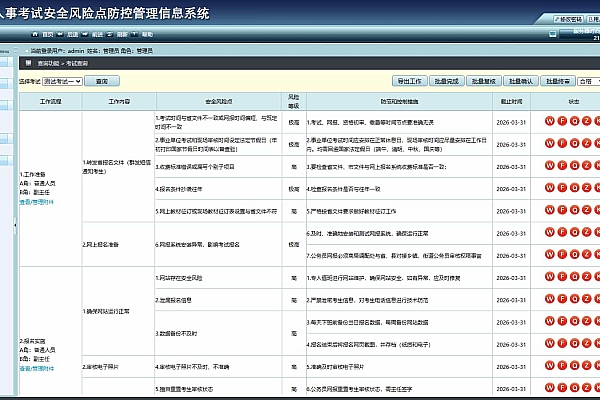The width and height of the screenshot is (600, 400).
Task: Click W status icon in 事业单位考试 risk row
Action: tap(549, 144)
